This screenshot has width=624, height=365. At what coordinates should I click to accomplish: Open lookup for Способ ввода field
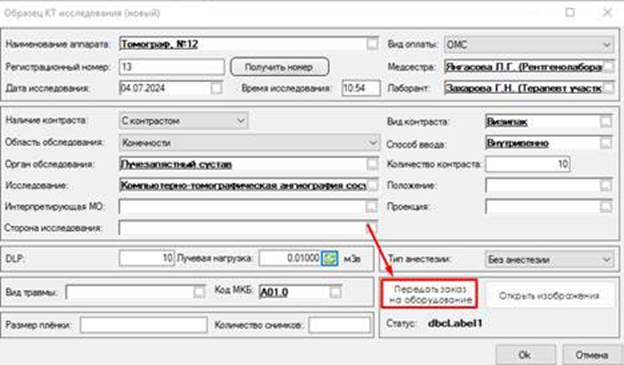(x=606, y=142)
